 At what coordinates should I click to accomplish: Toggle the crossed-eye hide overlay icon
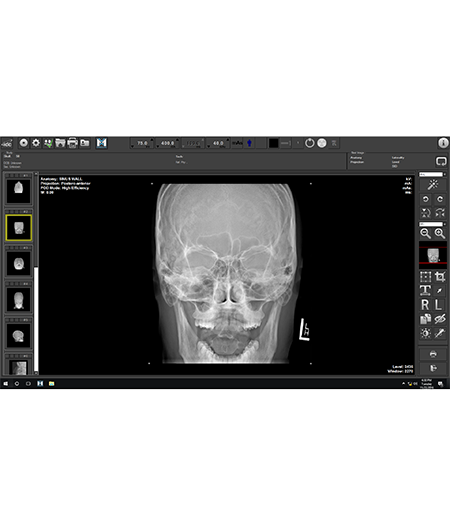click(440, 319)
